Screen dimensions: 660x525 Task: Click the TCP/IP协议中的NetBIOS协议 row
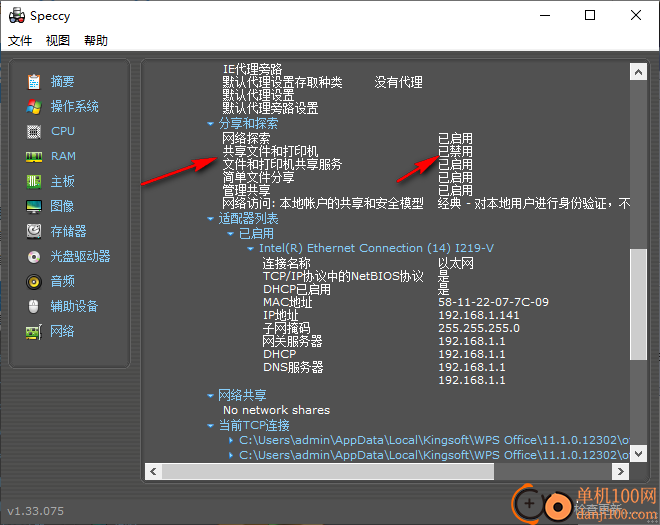pyautogui.click(x=356, y=277)
